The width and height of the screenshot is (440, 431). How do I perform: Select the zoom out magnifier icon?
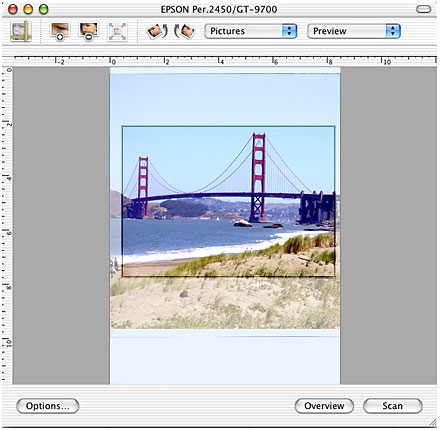pyautogui.click(x=89, y=31)
